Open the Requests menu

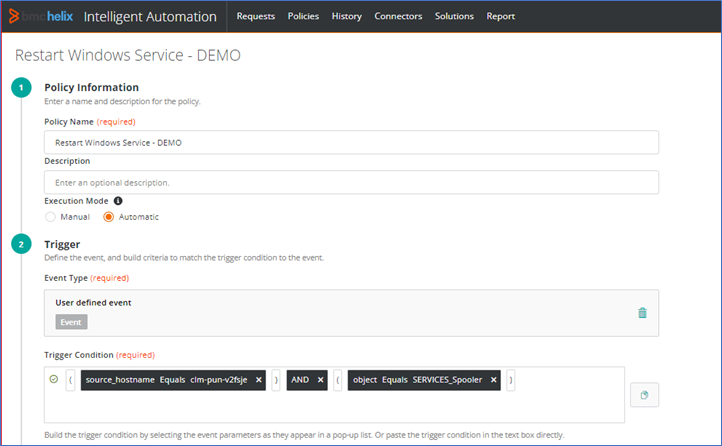pyautogui.click(x=256, y=16)
